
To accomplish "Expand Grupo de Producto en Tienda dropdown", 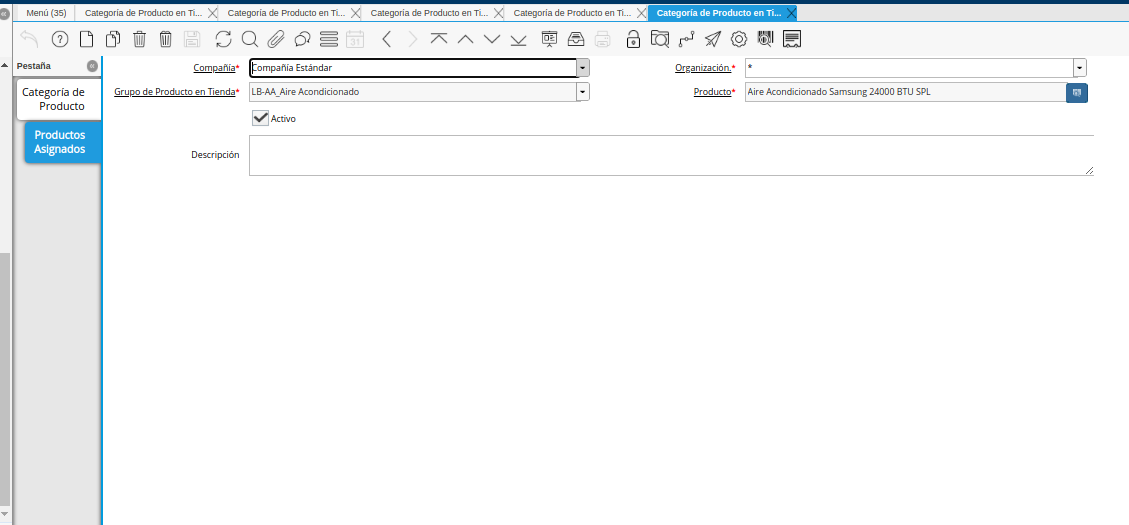I will coord(583,92).
